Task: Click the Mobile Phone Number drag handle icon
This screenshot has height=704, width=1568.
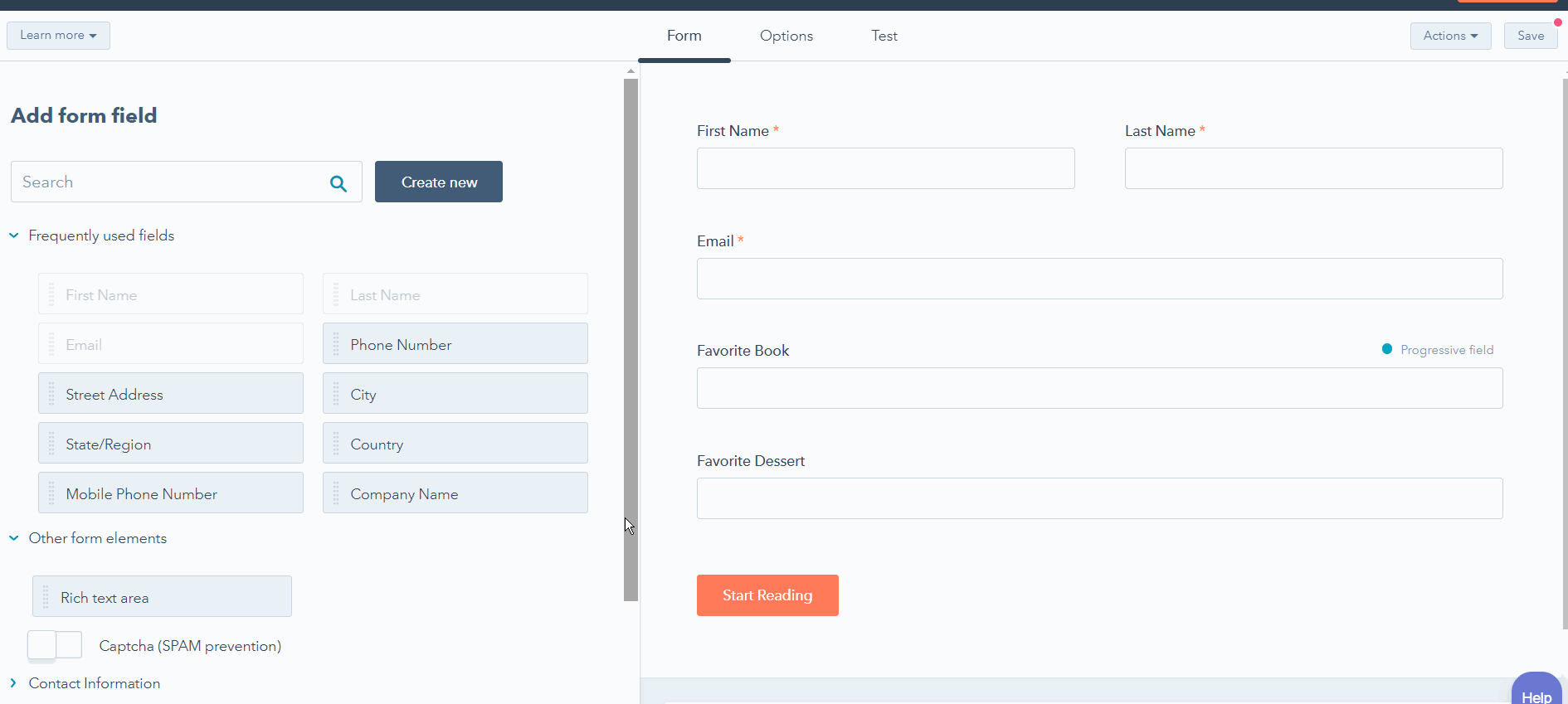Action: point(51,493)
